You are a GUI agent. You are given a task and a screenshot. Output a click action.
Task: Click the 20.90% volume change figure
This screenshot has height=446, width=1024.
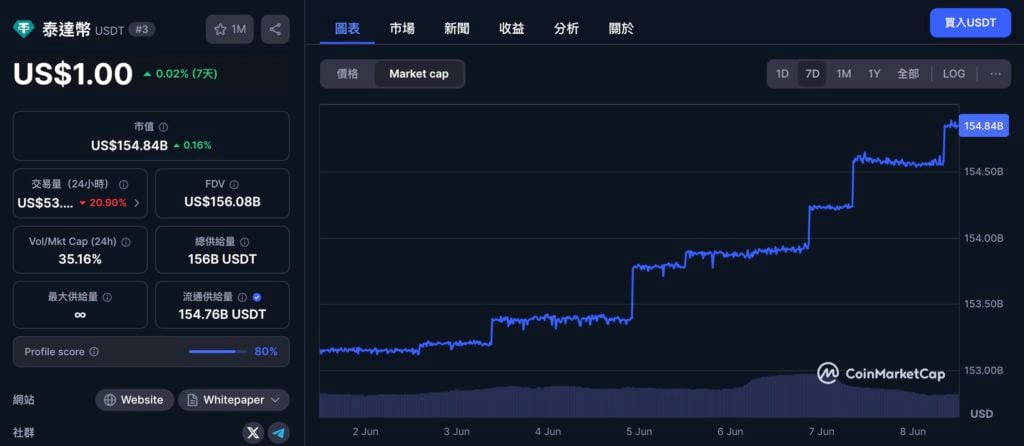103,203
